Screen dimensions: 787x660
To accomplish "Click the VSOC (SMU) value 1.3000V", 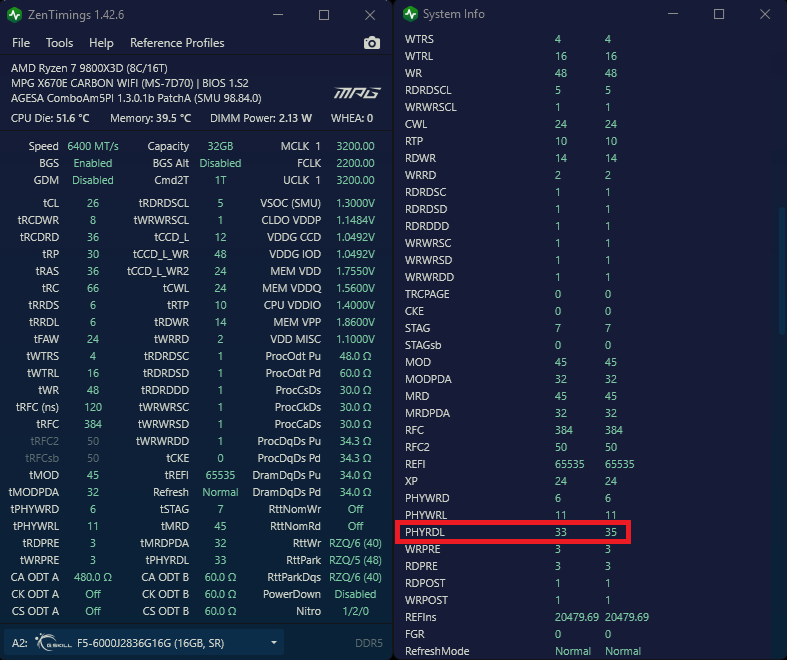I will (x=355, y=203).
